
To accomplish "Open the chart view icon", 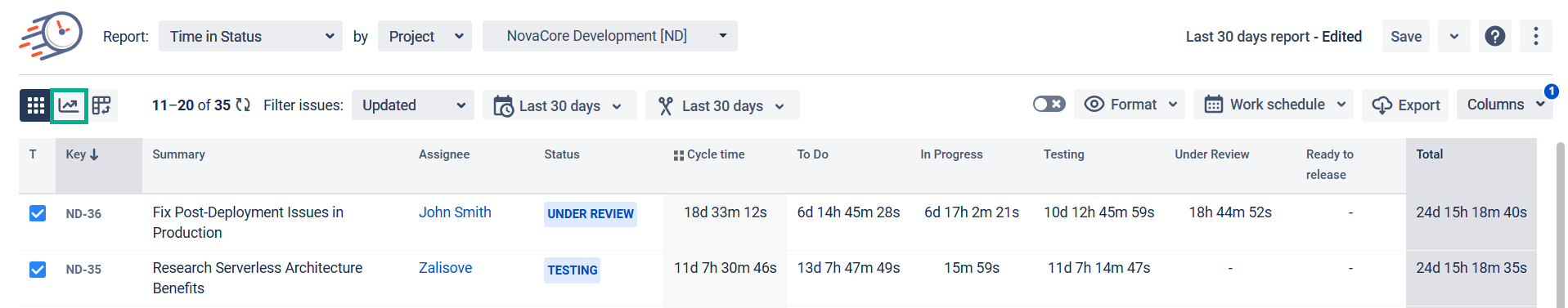I will tap(69, 105).
